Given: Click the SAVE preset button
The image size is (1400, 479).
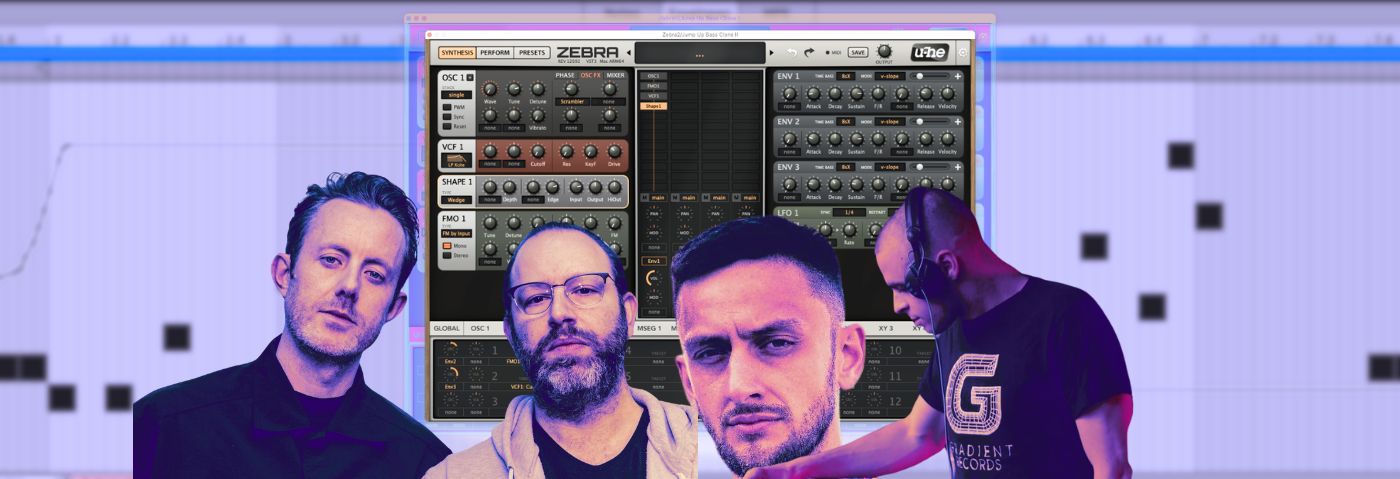Looking at the screenshot, I should pos(858,52).
